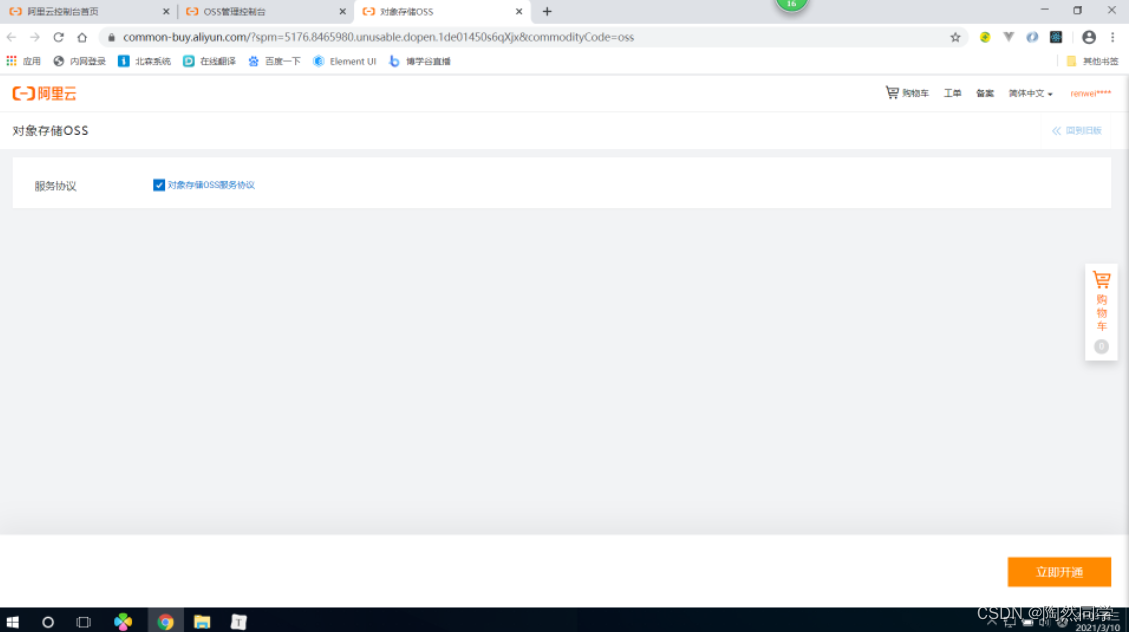1130x632 pixels.
Task: Click the blue round extension icon
Action: (1032, 37)
